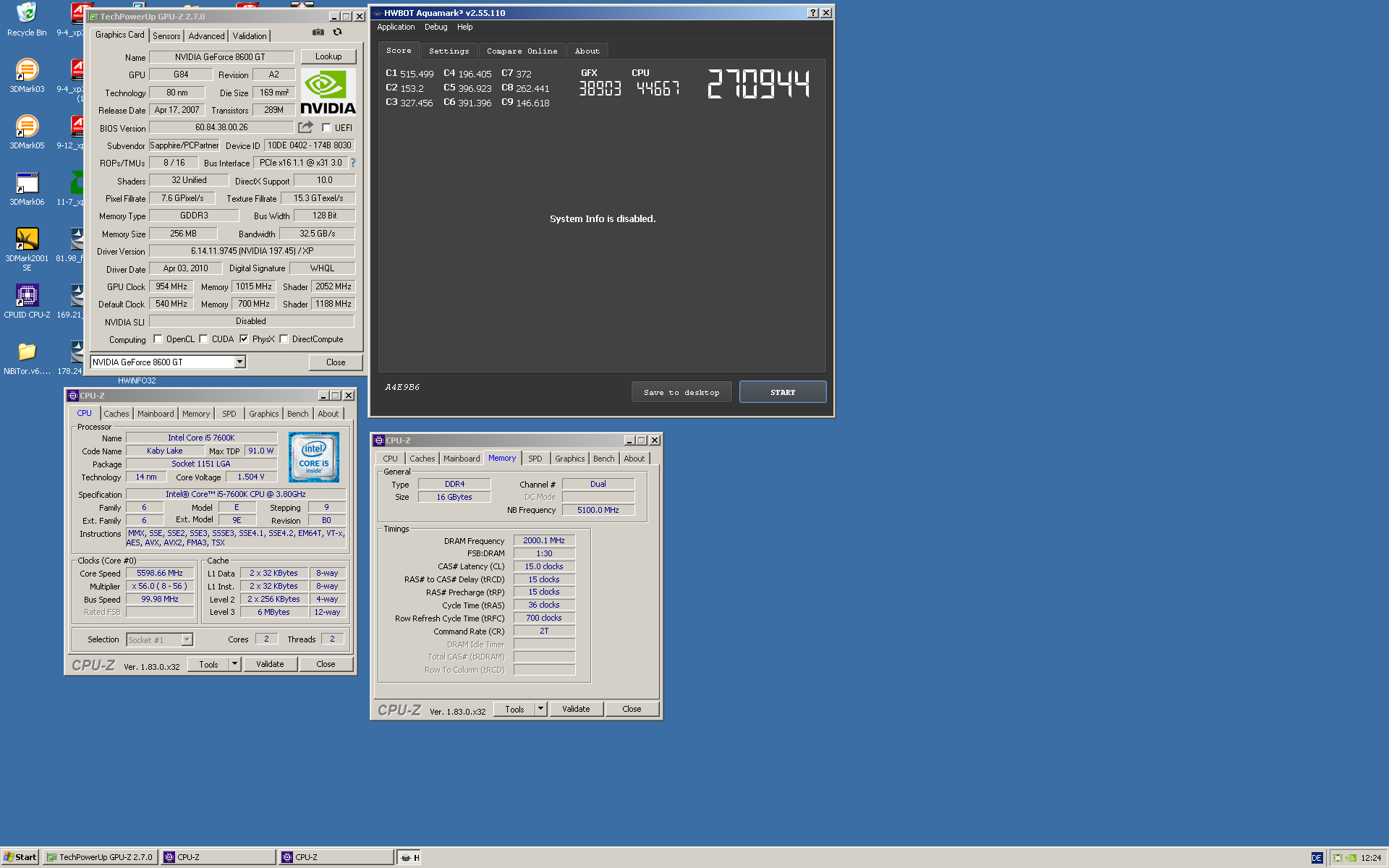Viewport: 1389px width, 868px height.
Task: Click the Name field NVIDIA GeForce 8600 GT
Action: (x=221, y=57)
